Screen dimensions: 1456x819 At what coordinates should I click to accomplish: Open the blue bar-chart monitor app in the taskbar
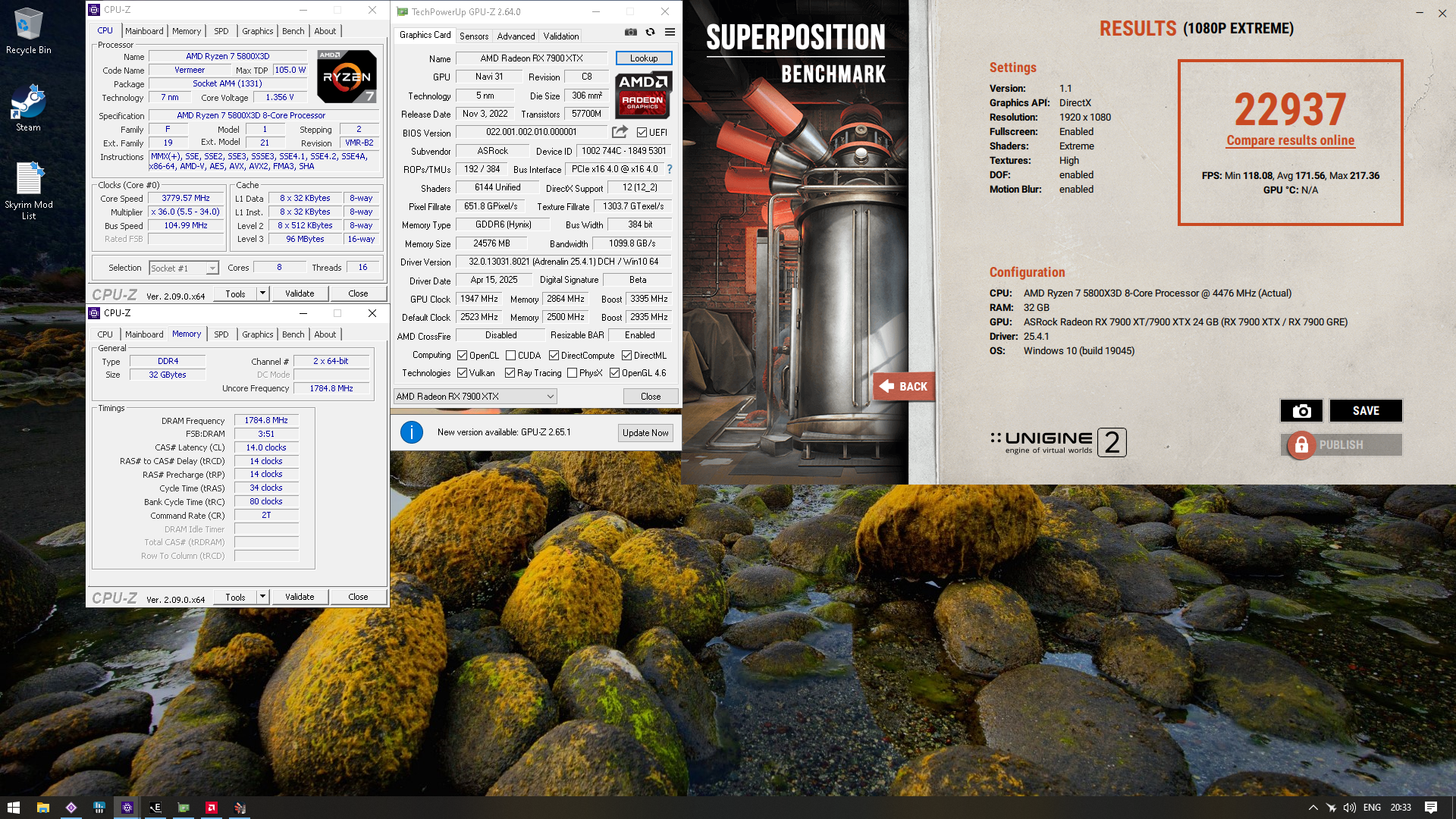point(99,808)
